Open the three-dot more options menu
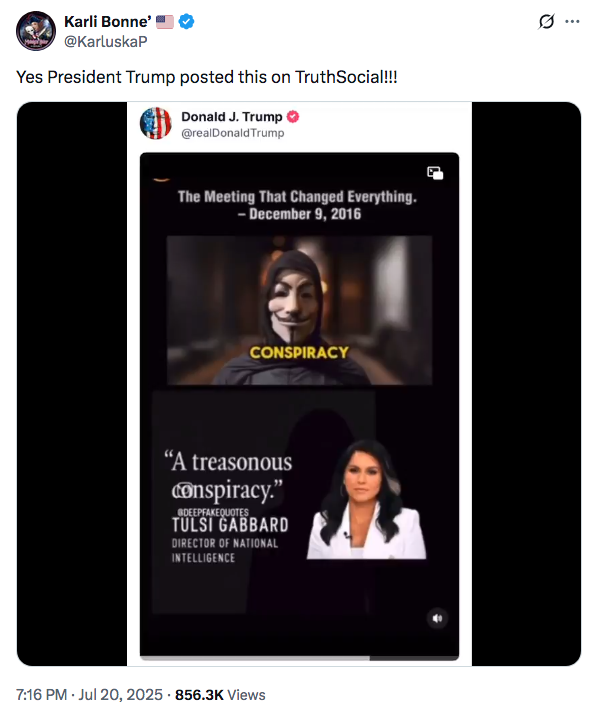The image size is (598, 719). tap(572, 22)
